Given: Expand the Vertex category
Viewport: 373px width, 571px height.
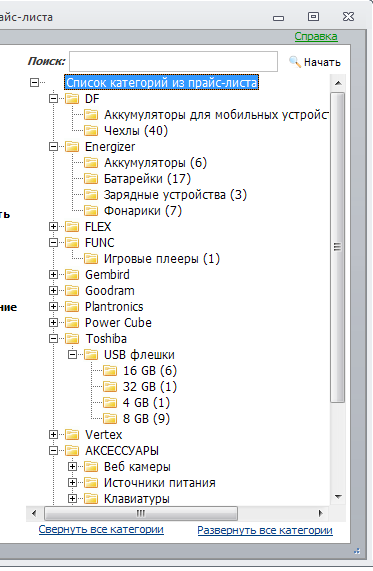Looking at the screenshot, I should pyautogui.click(x=53, y=435).
